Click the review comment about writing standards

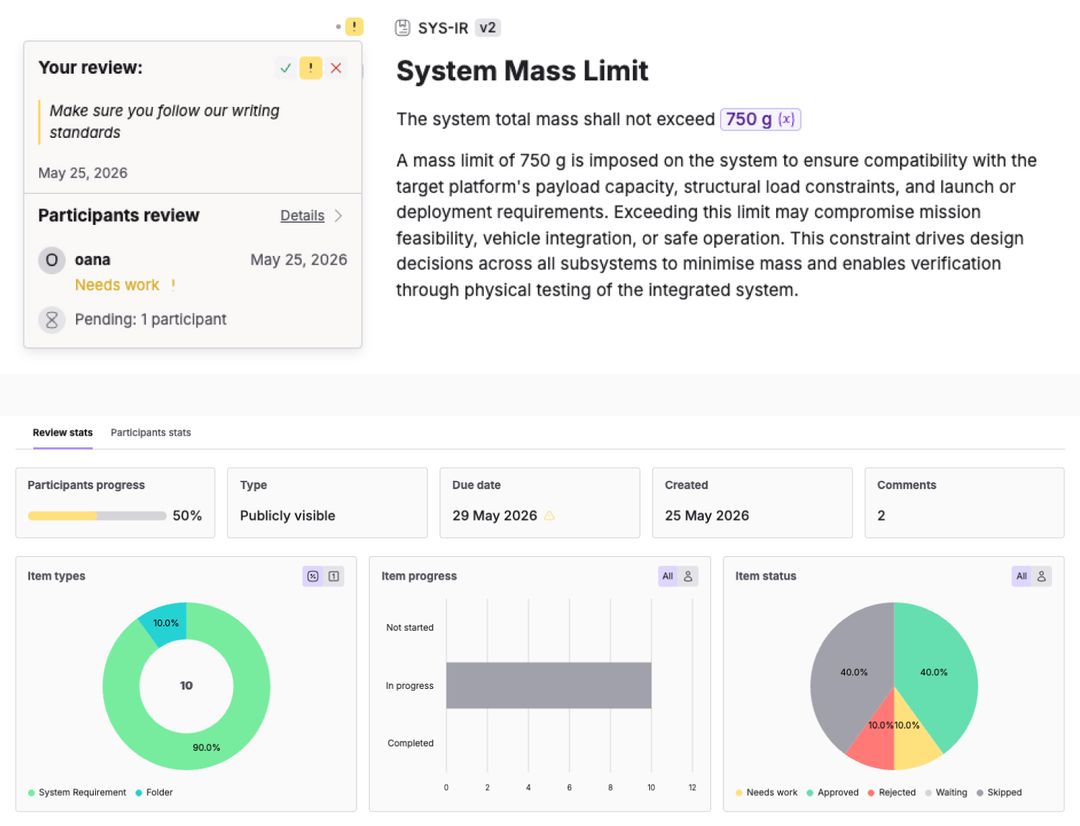point(164,121)
